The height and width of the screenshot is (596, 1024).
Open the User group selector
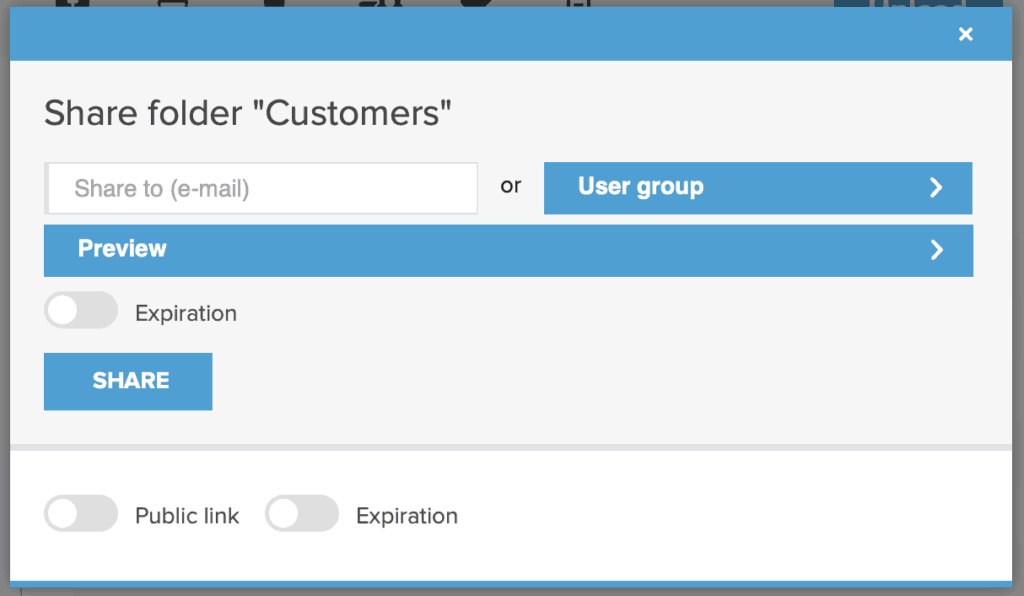(757, 188)
